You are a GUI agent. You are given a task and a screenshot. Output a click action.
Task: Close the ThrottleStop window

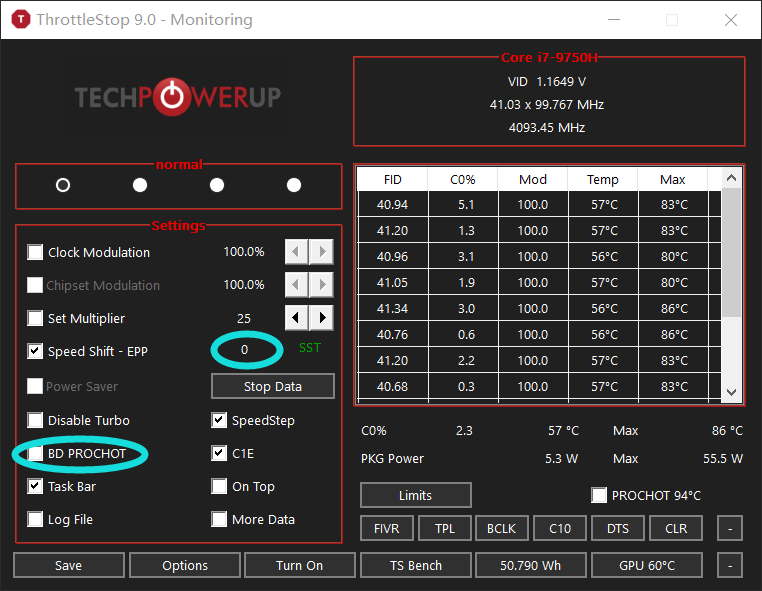(x=731, y=19)
